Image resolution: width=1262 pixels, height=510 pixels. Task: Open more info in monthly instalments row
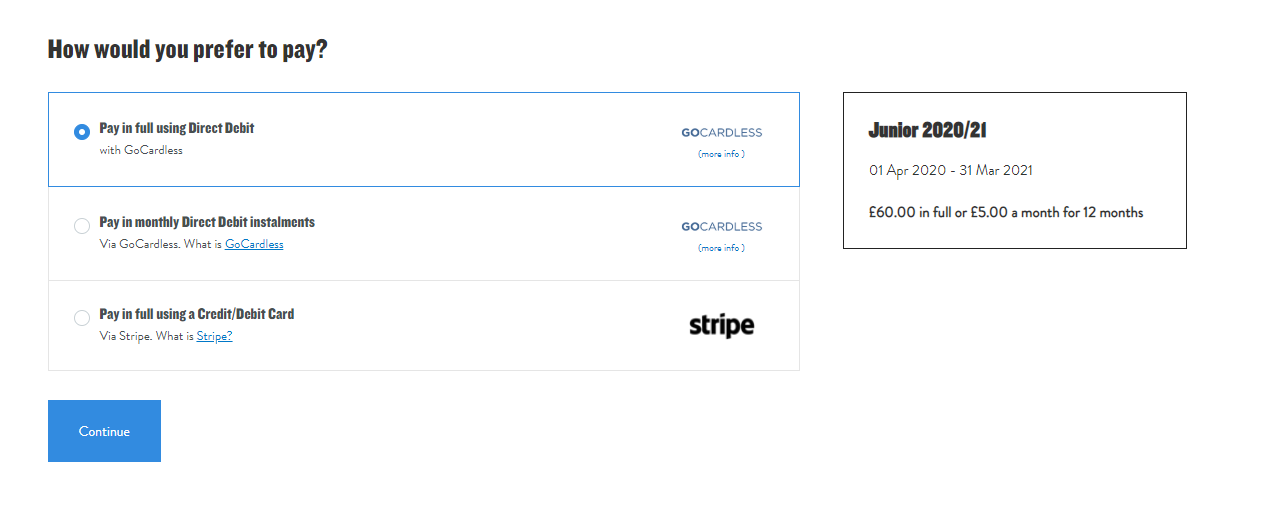point(721,248)
